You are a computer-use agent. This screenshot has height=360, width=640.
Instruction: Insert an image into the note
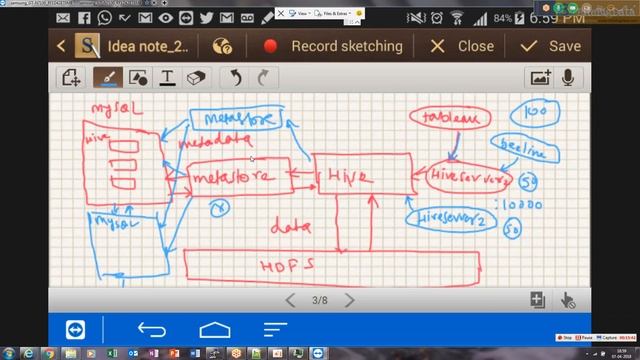click(540, 77)
